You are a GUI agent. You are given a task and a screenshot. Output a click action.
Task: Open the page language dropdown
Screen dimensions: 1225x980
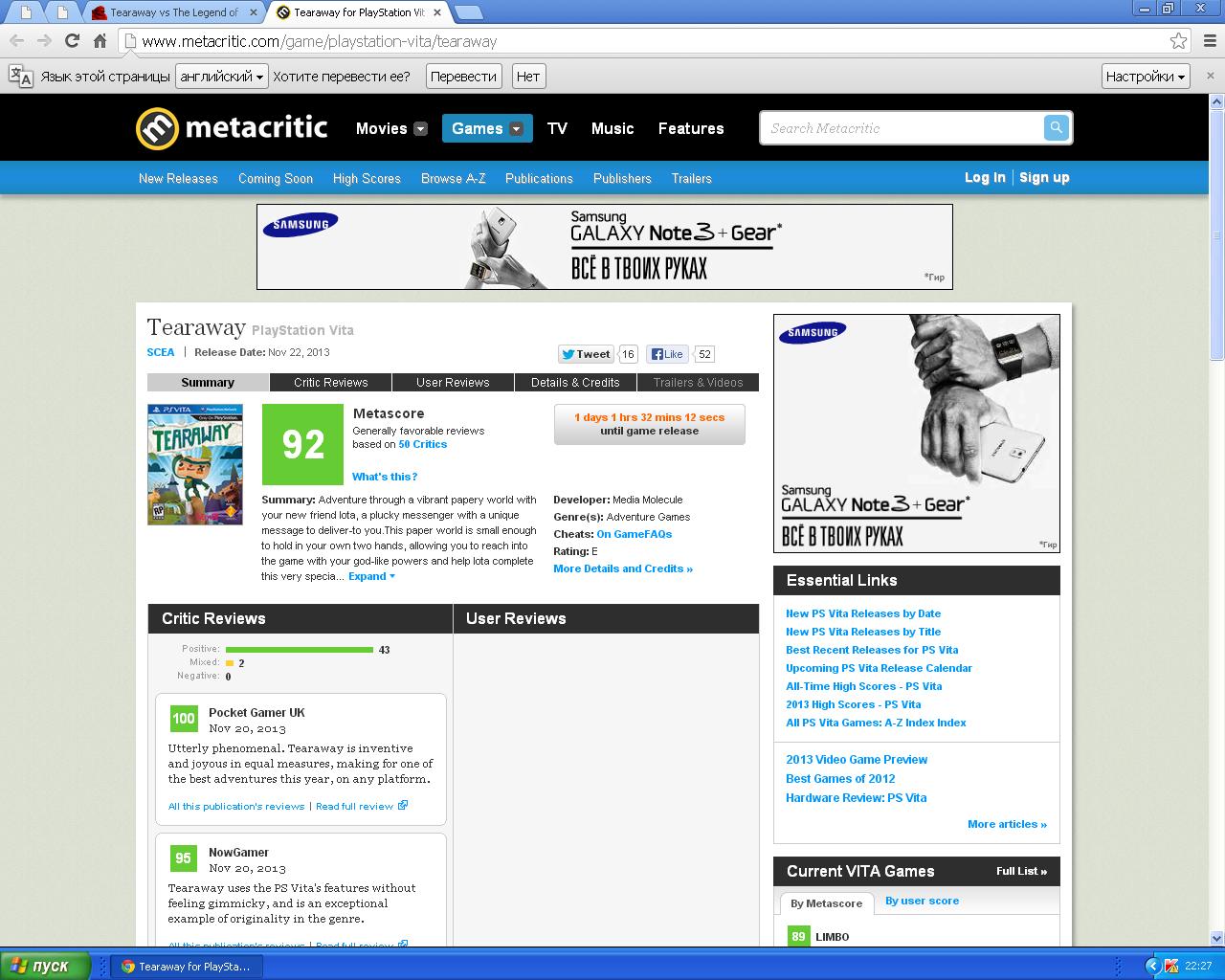click(x=221, y=77)
